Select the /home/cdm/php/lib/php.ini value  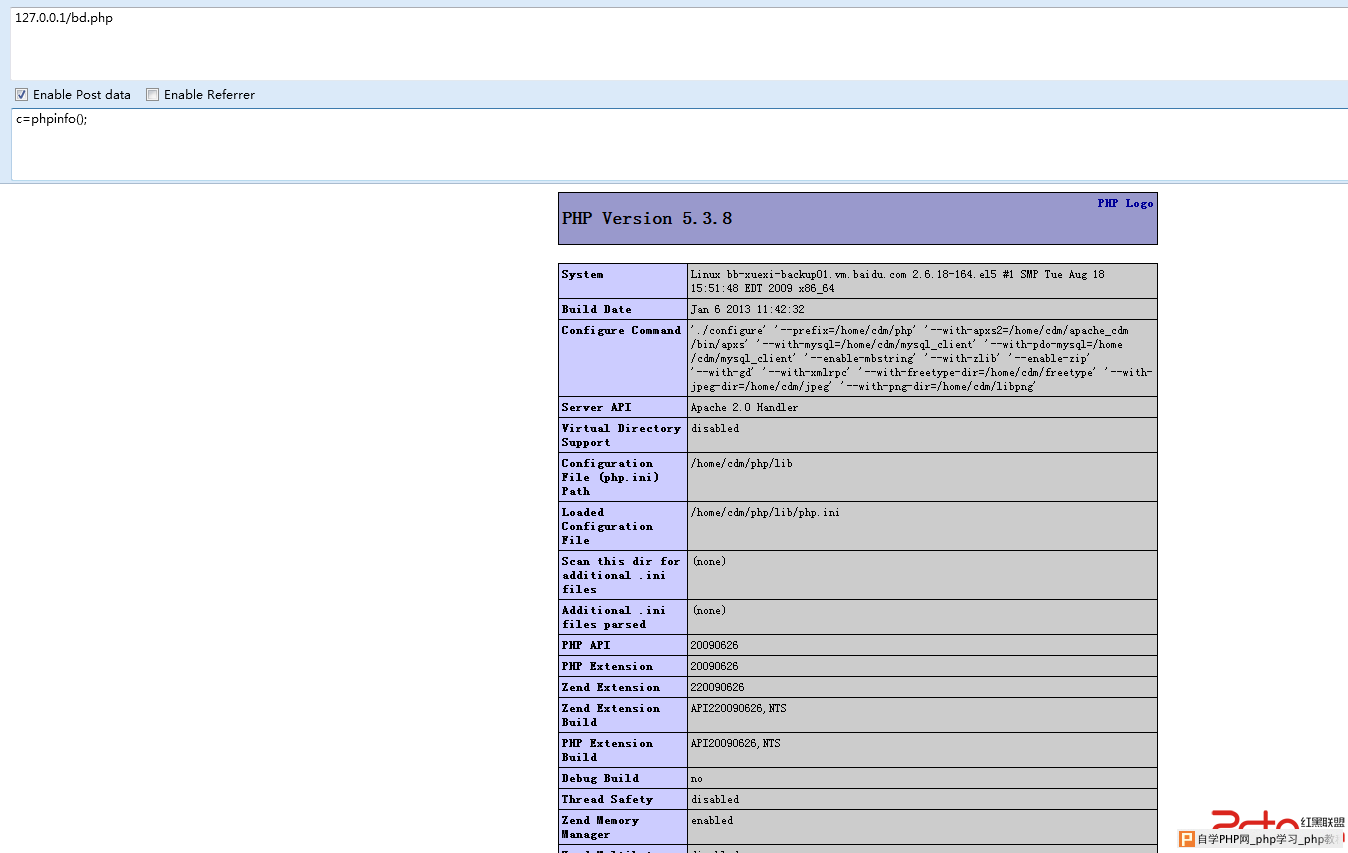click(765, 512)
